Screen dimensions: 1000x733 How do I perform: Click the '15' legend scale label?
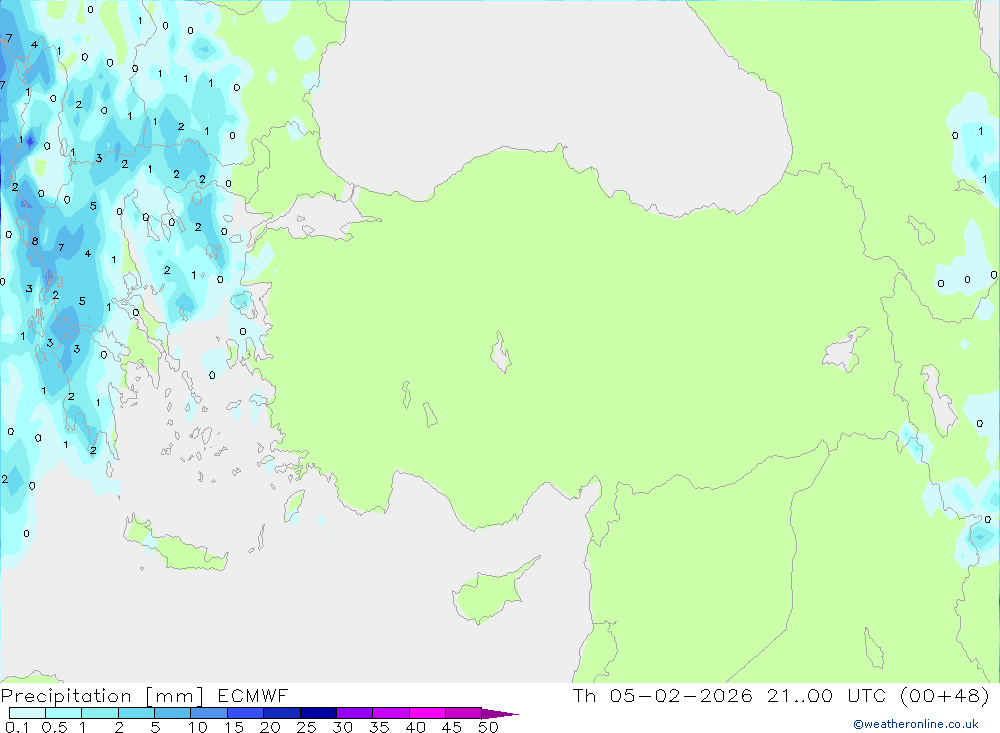click(x=234, y=727)
